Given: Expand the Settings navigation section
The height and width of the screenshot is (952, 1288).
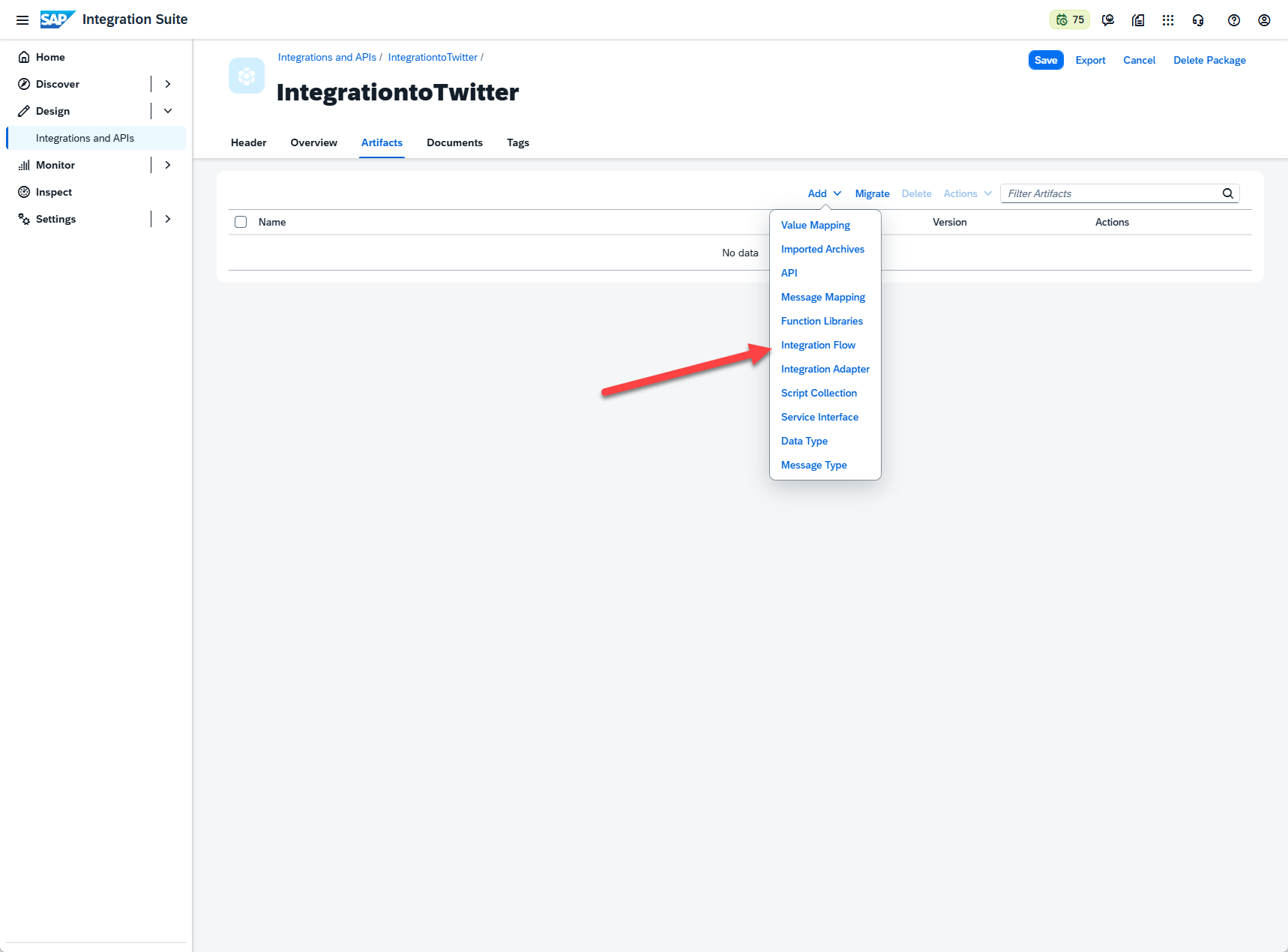Looking at the screenshot, I should (x=168, y=219).
